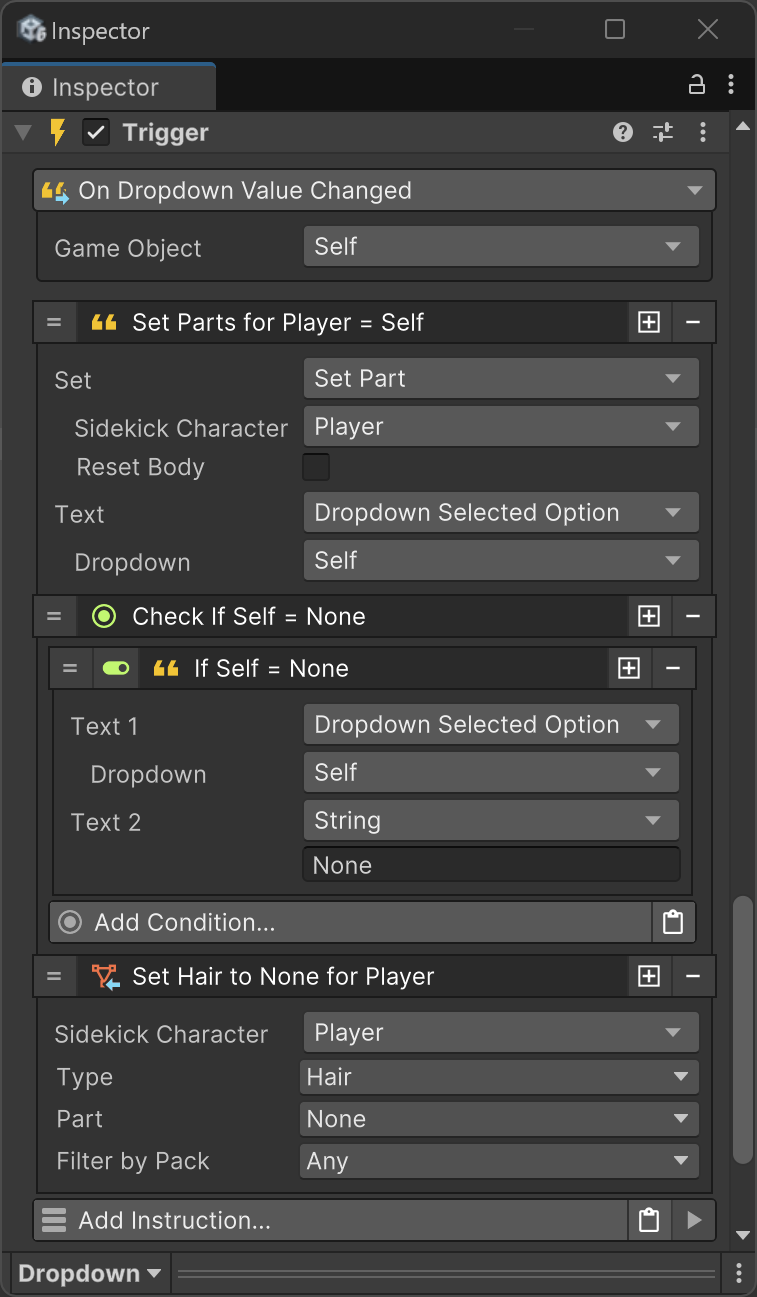Select the Inspector tab
Screen dimensions: 757x1297
tap(107, 87)
